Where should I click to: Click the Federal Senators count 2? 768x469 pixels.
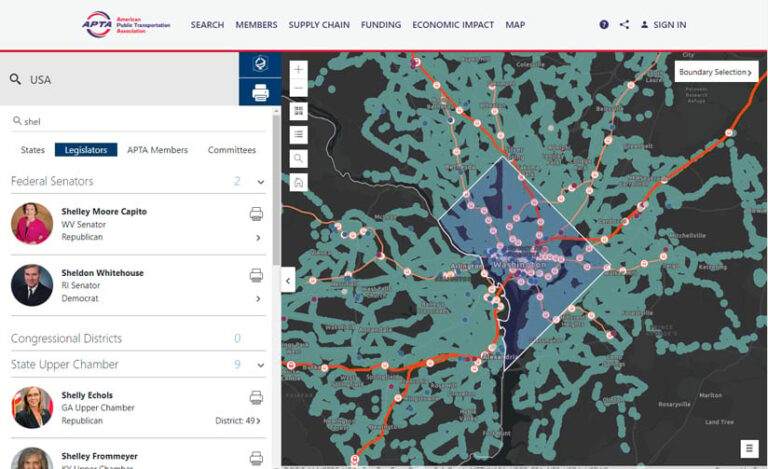pos(237,182)
